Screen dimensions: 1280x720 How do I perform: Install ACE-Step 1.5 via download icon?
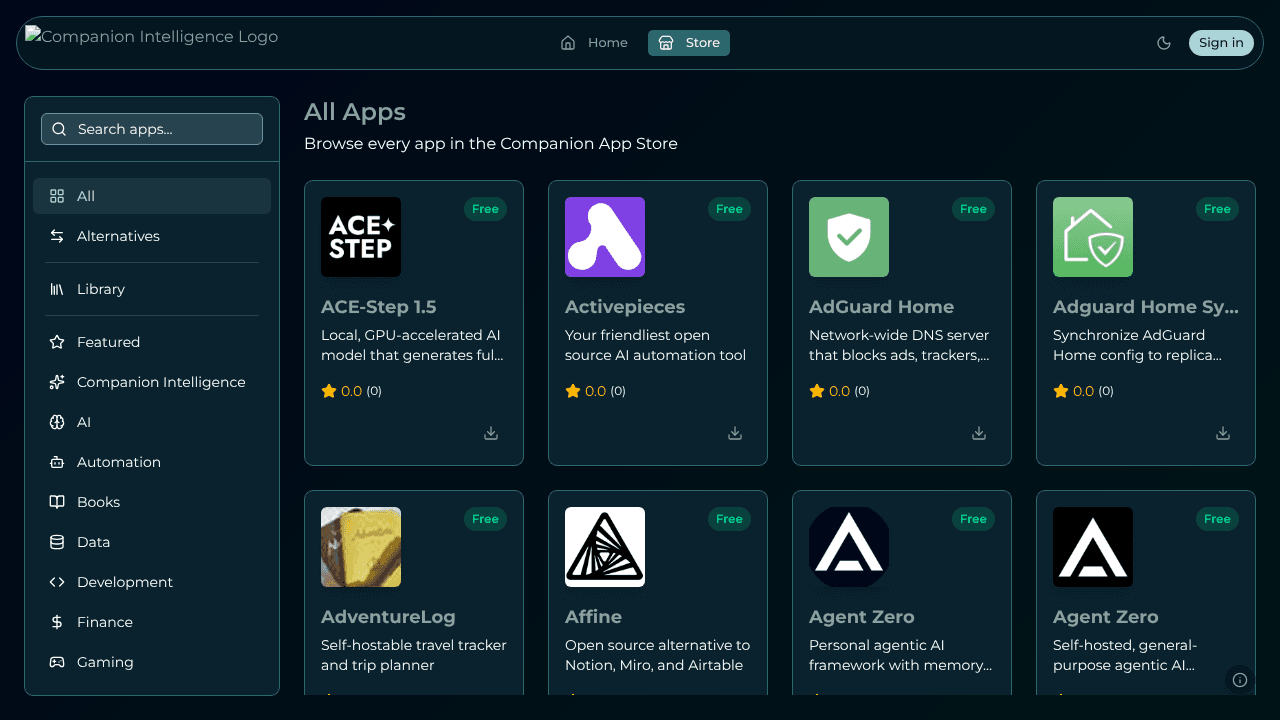click(491, 433)
